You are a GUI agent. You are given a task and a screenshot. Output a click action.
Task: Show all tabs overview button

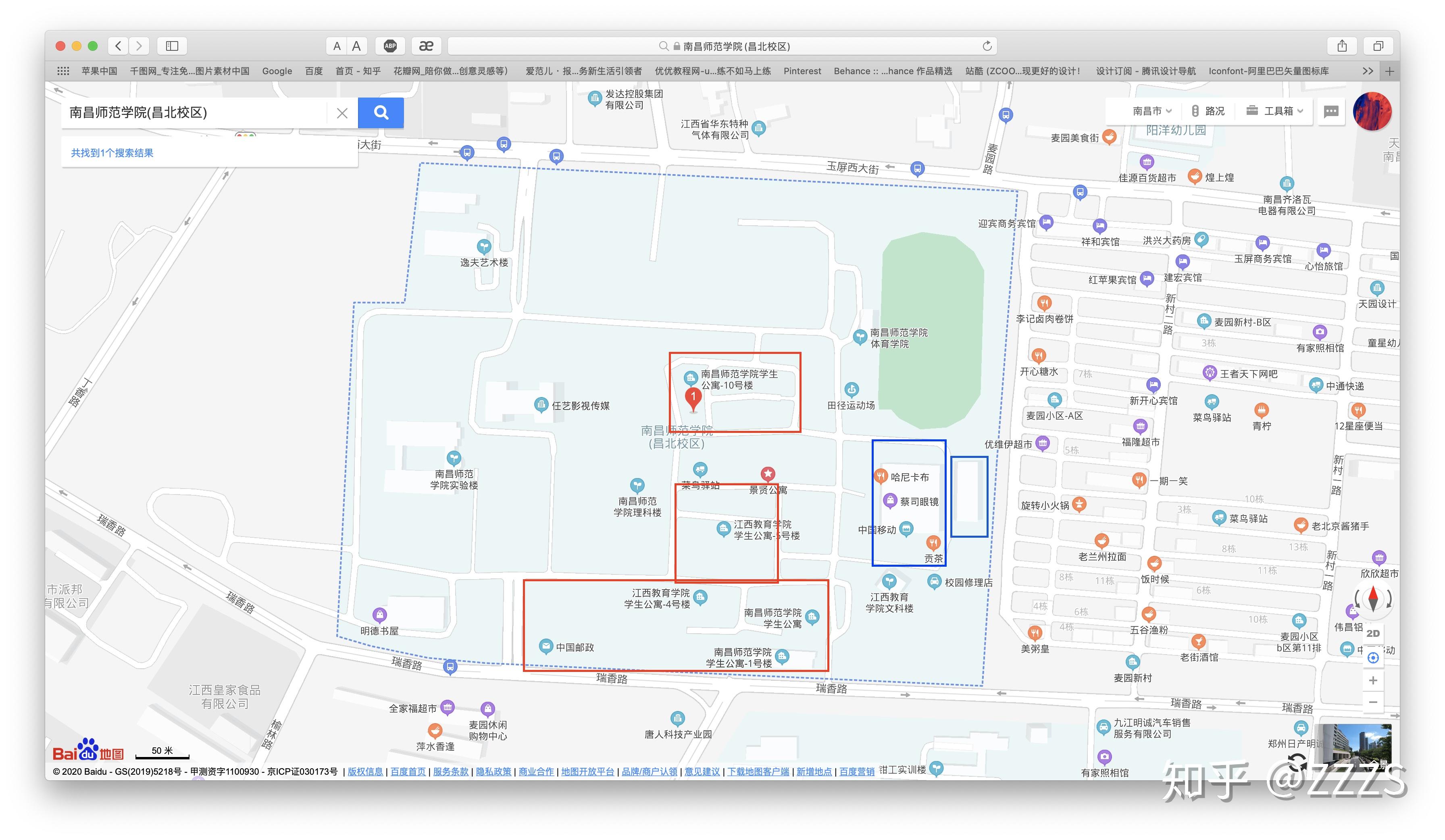(x=1378, y=46)
